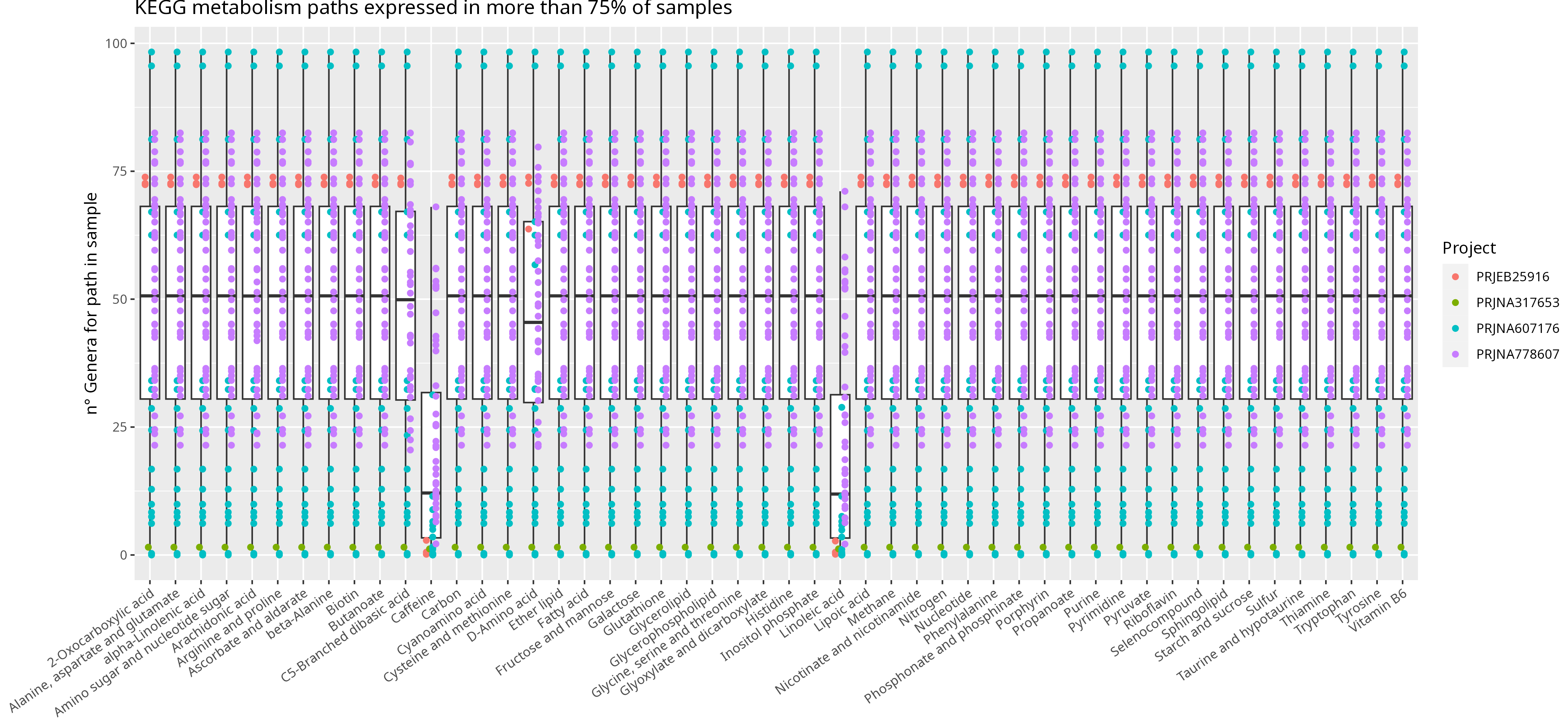Click the PRJNA778607 purple legend dot

coord(1455,354)
